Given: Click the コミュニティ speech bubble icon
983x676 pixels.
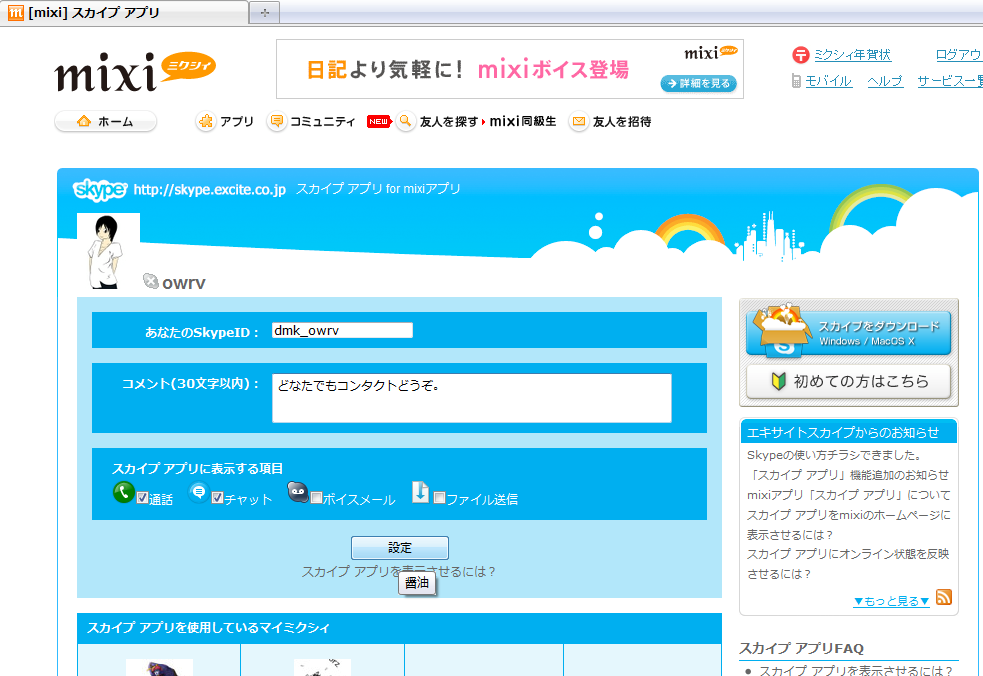Looking at the screenshot, I should pyautogui.click(x=276, y=121).
